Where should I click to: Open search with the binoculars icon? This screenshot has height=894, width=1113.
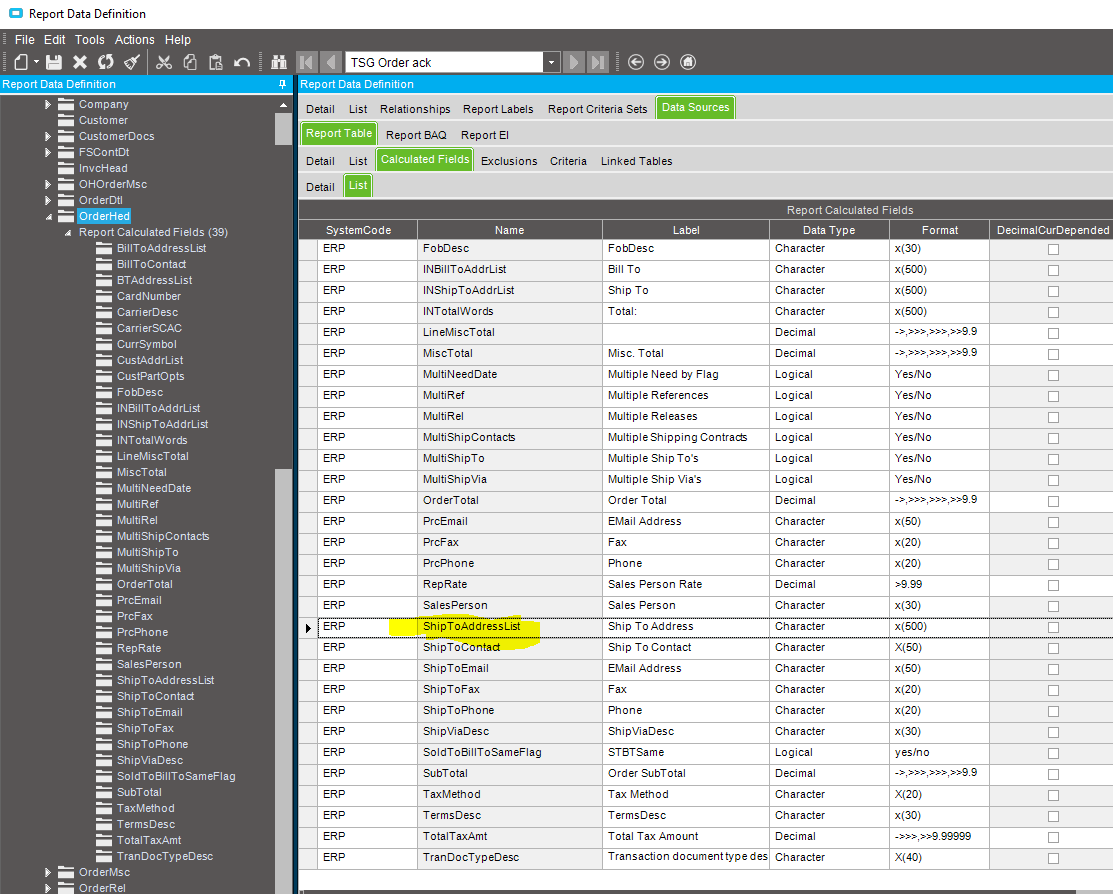pos(279,62)
